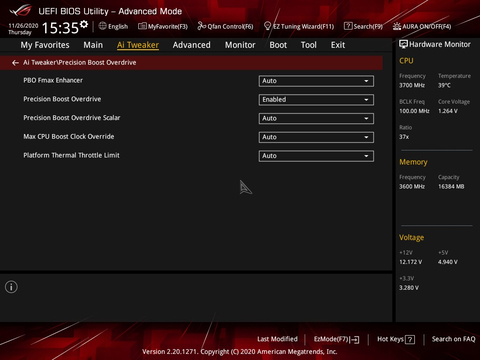Screen dimensions: 480x360
Task: Click the EzMode exit arrow icon
Action: coord(355,339)
